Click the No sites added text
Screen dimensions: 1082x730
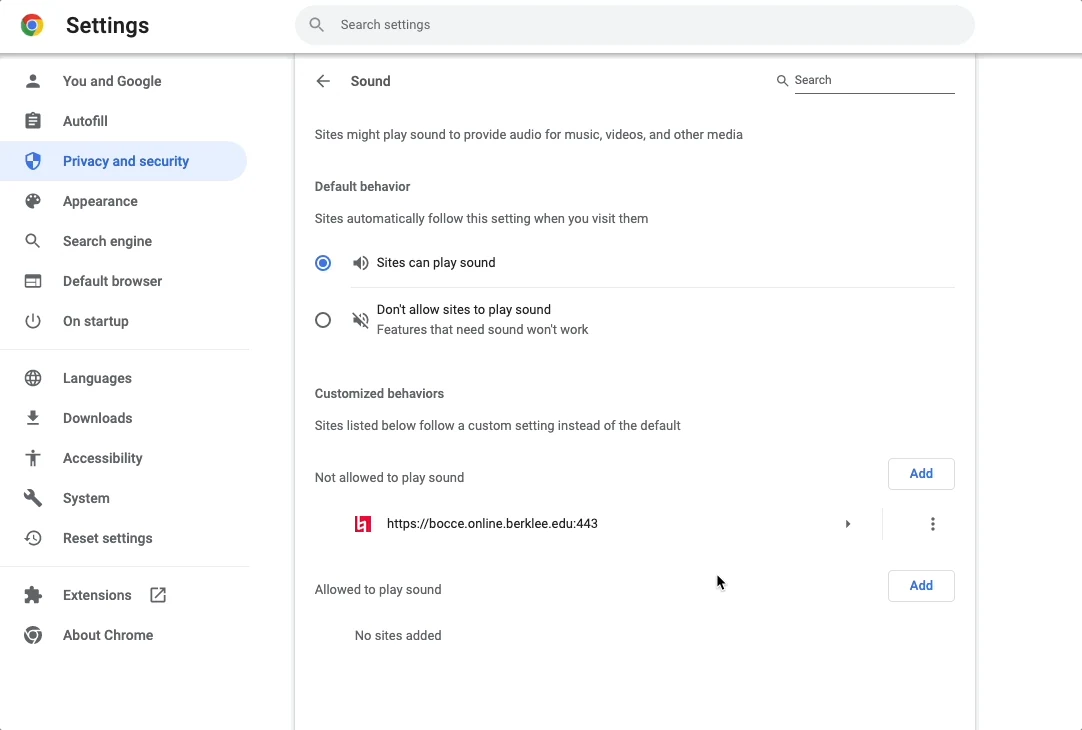(398, 635)
